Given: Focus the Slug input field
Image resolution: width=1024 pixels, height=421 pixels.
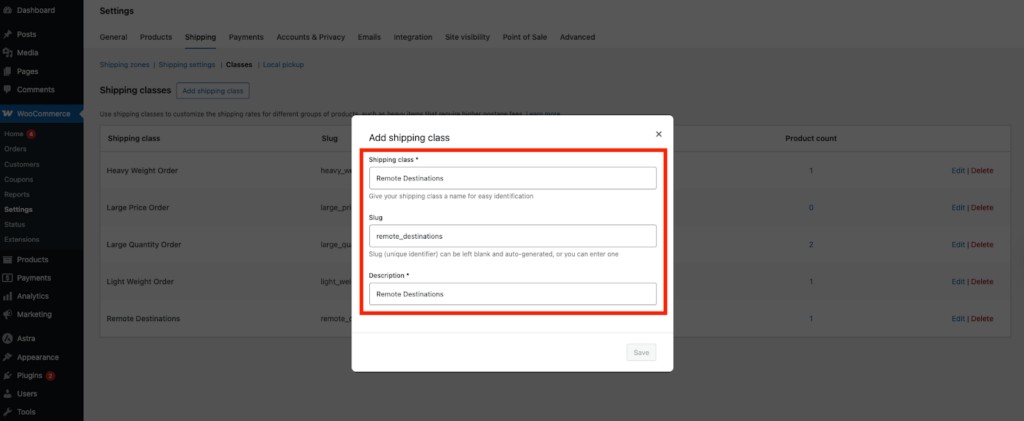Looking at the screenshot, I should [x=512, y=236].
